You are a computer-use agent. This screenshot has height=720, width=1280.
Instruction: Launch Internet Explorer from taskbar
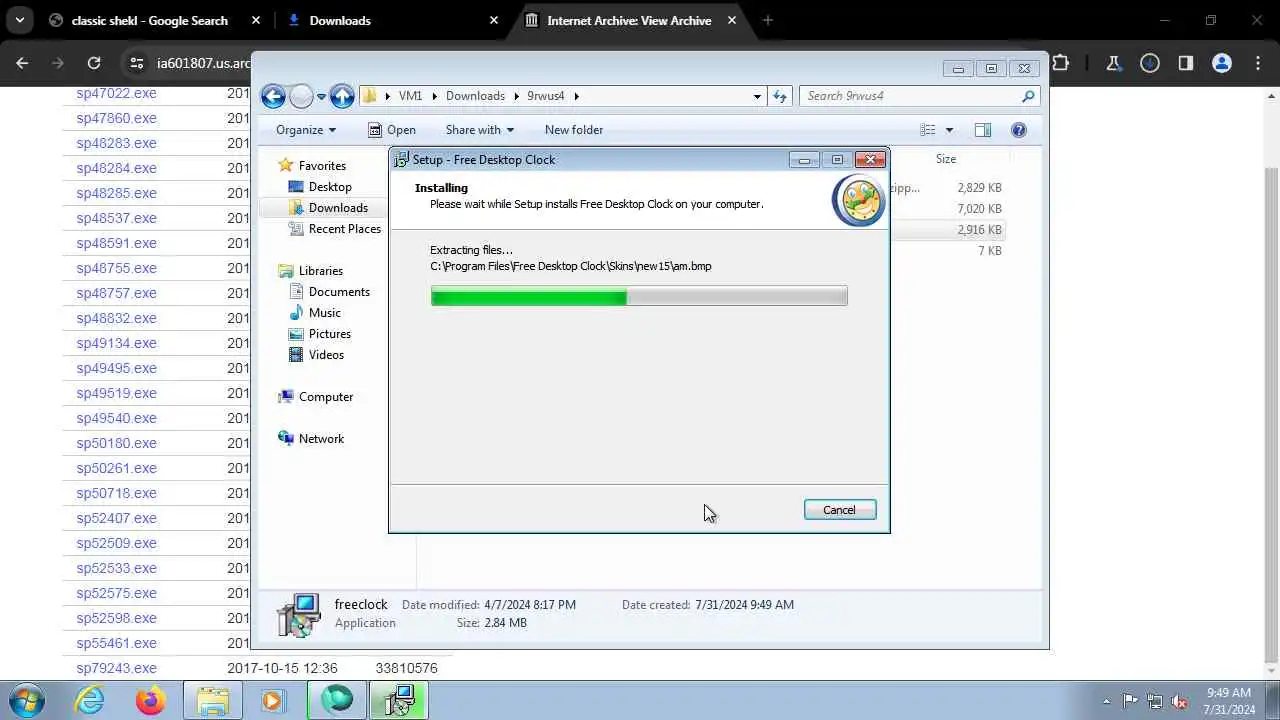coord(90,701)
